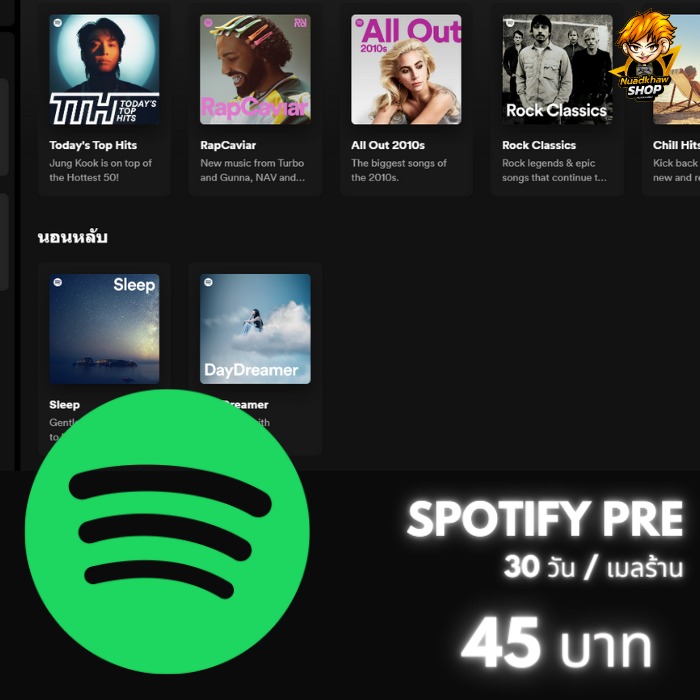This screenshot has width=700, height=700.
Task: Select the Today's Top Hits title link
Action: [x=93, y=145]
